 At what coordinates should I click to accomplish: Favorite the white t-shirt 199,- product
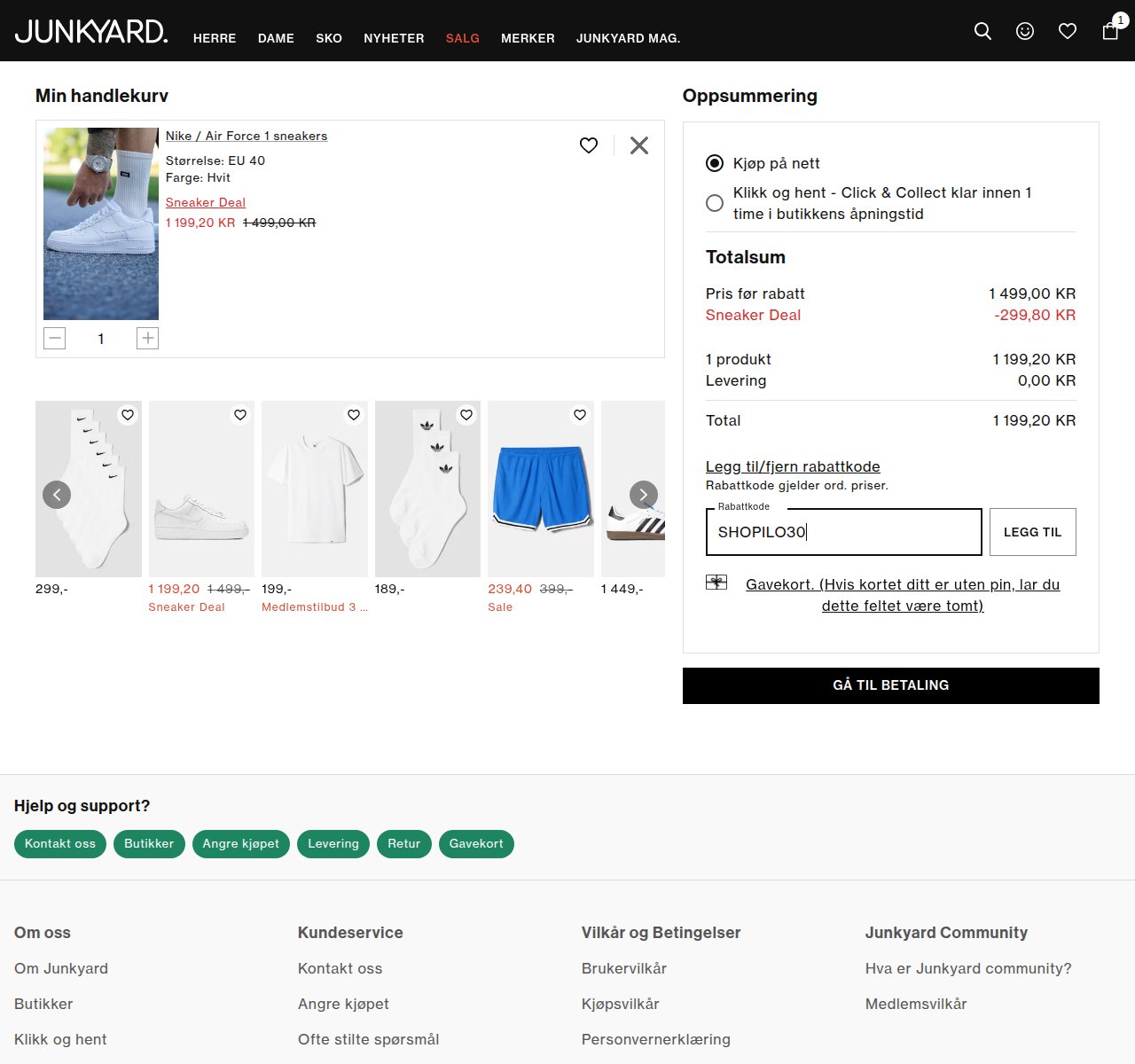354,415
